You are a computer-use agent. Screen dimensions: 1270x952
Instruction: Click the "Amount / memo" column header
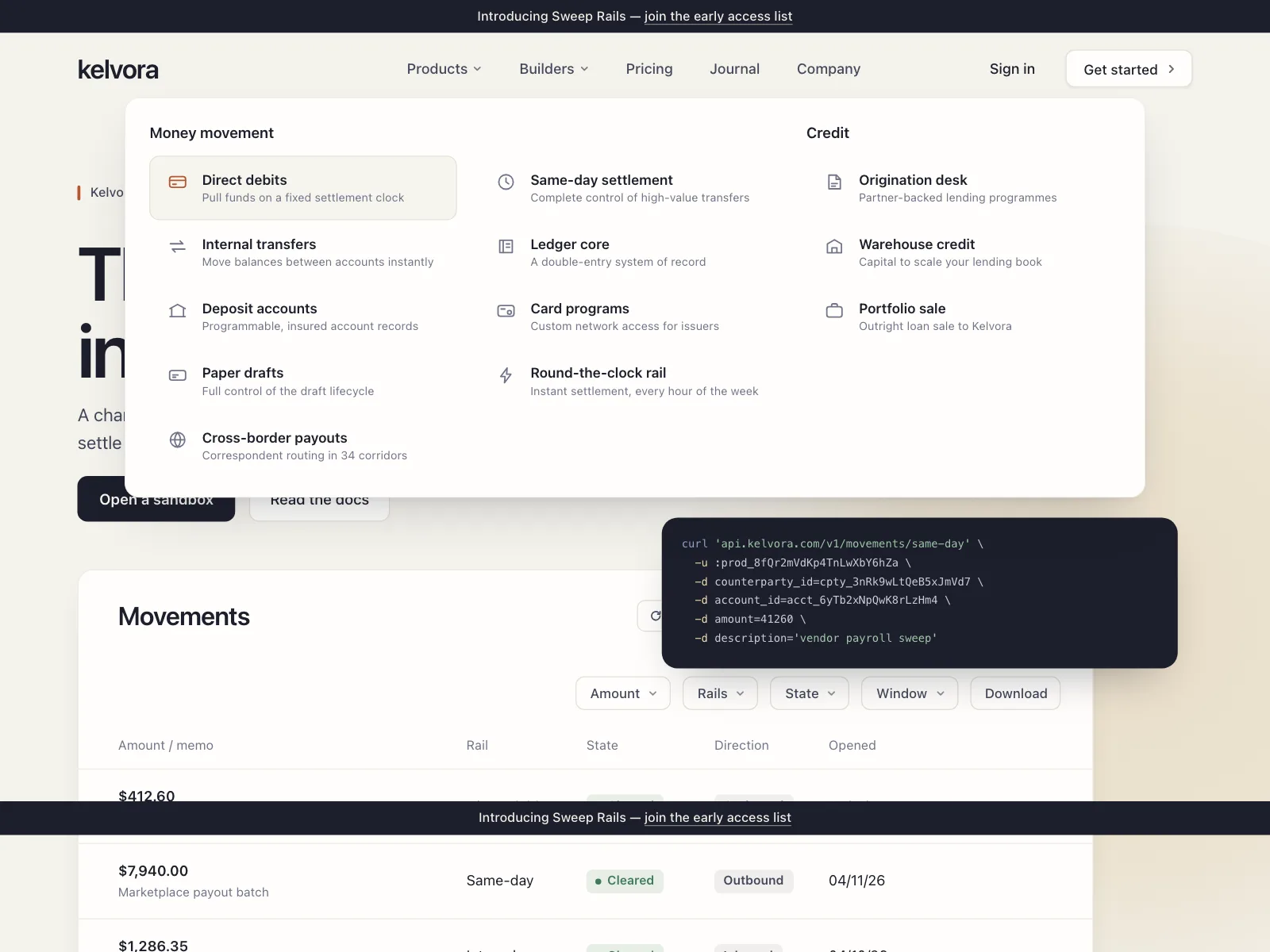pyautogui.click(x=166, y=746)
